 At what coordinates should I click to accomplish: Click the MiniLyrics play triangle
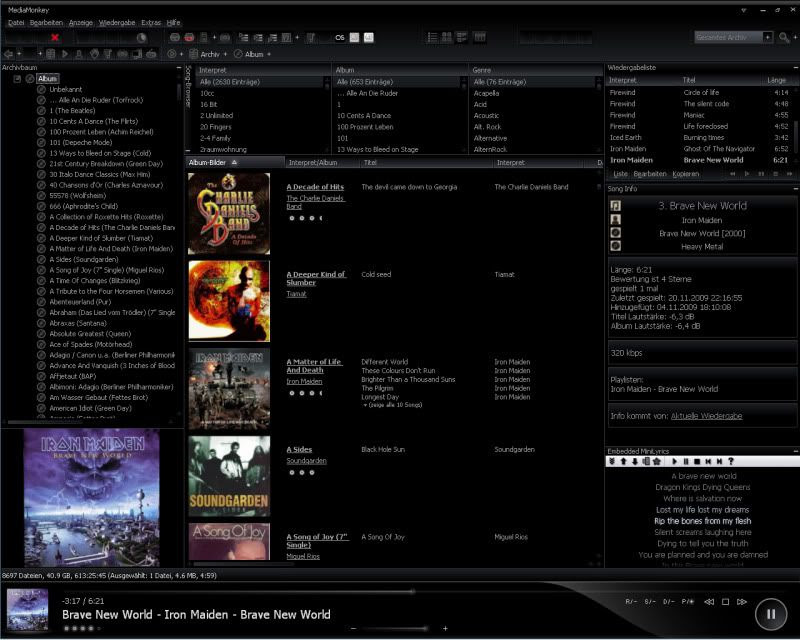pos(674,461)
